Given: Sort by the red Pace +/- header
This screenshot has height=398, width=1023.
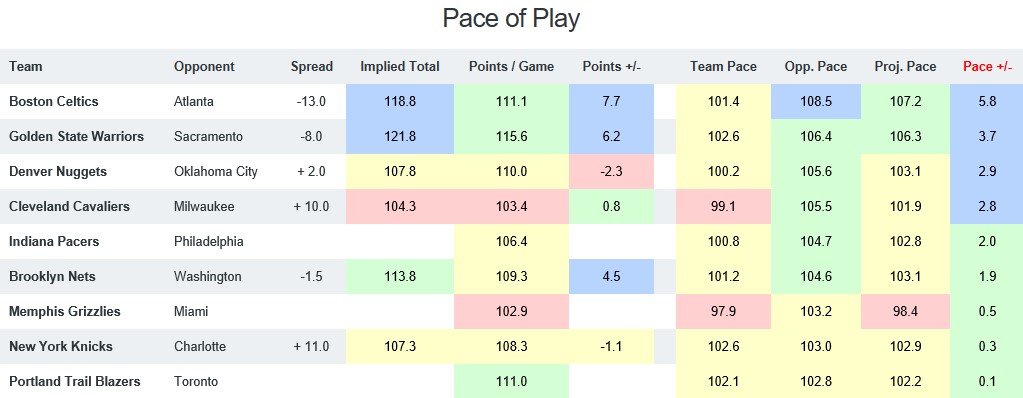Looking at the screenshot, I should [x=988, y=67].
